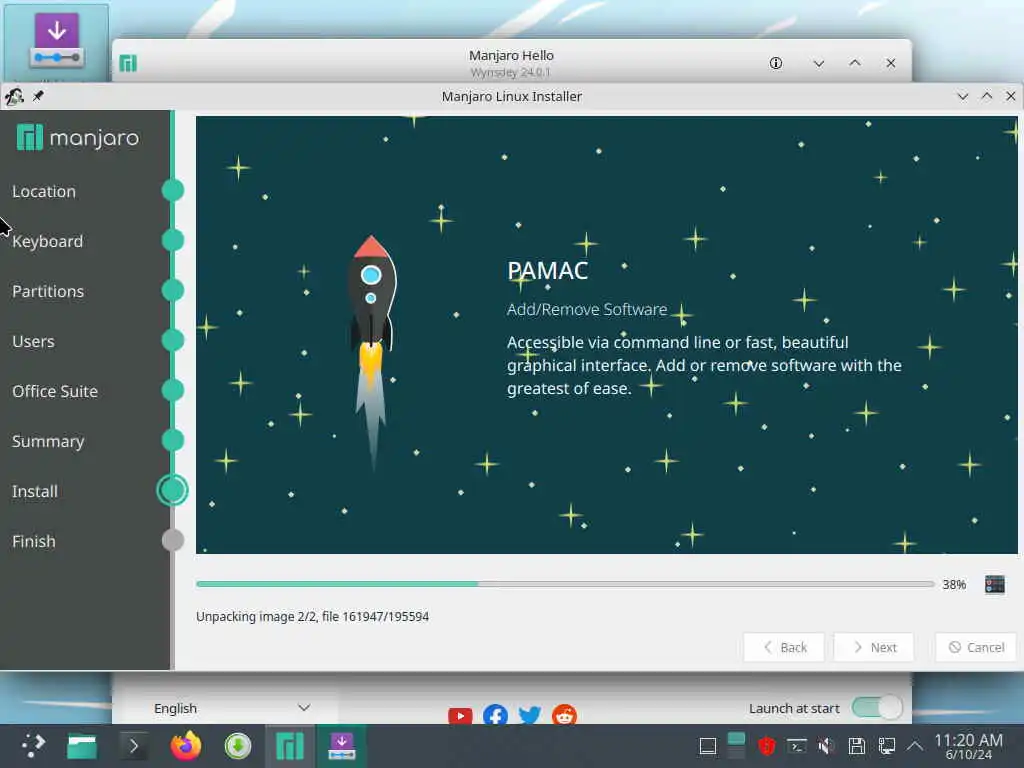
Task: Click the network connection tray icon
Action: coord(886,746)
